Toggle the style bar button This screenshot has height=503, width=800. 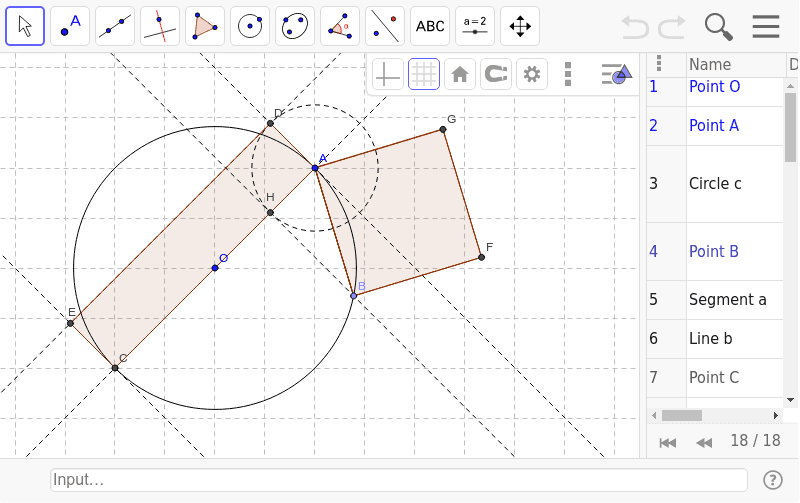point(616,74)
